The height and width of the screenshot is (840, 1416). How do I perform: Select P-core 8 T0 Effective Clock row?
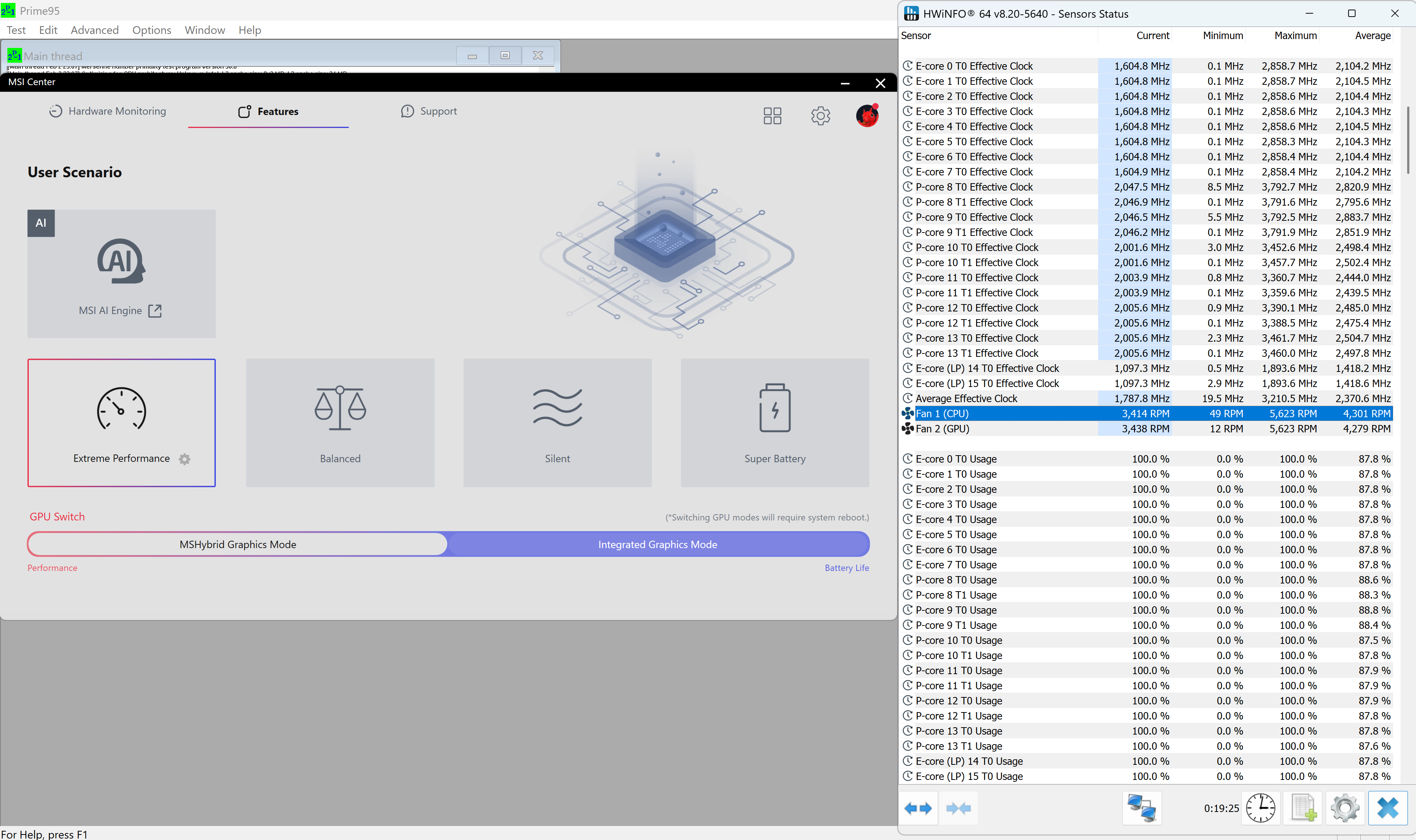[x=1146, y=187]
